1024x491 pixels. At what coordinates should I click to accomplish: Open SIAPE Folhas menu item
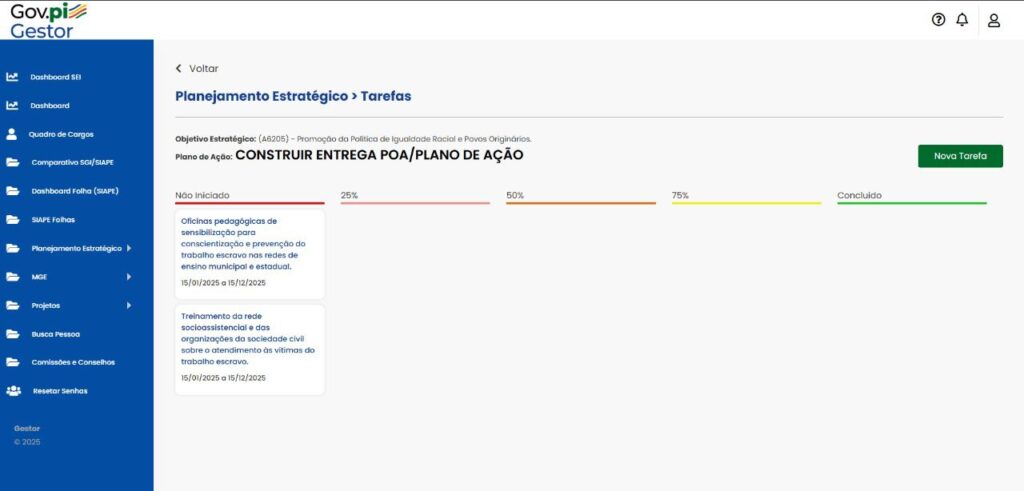[x=53, y=220]
